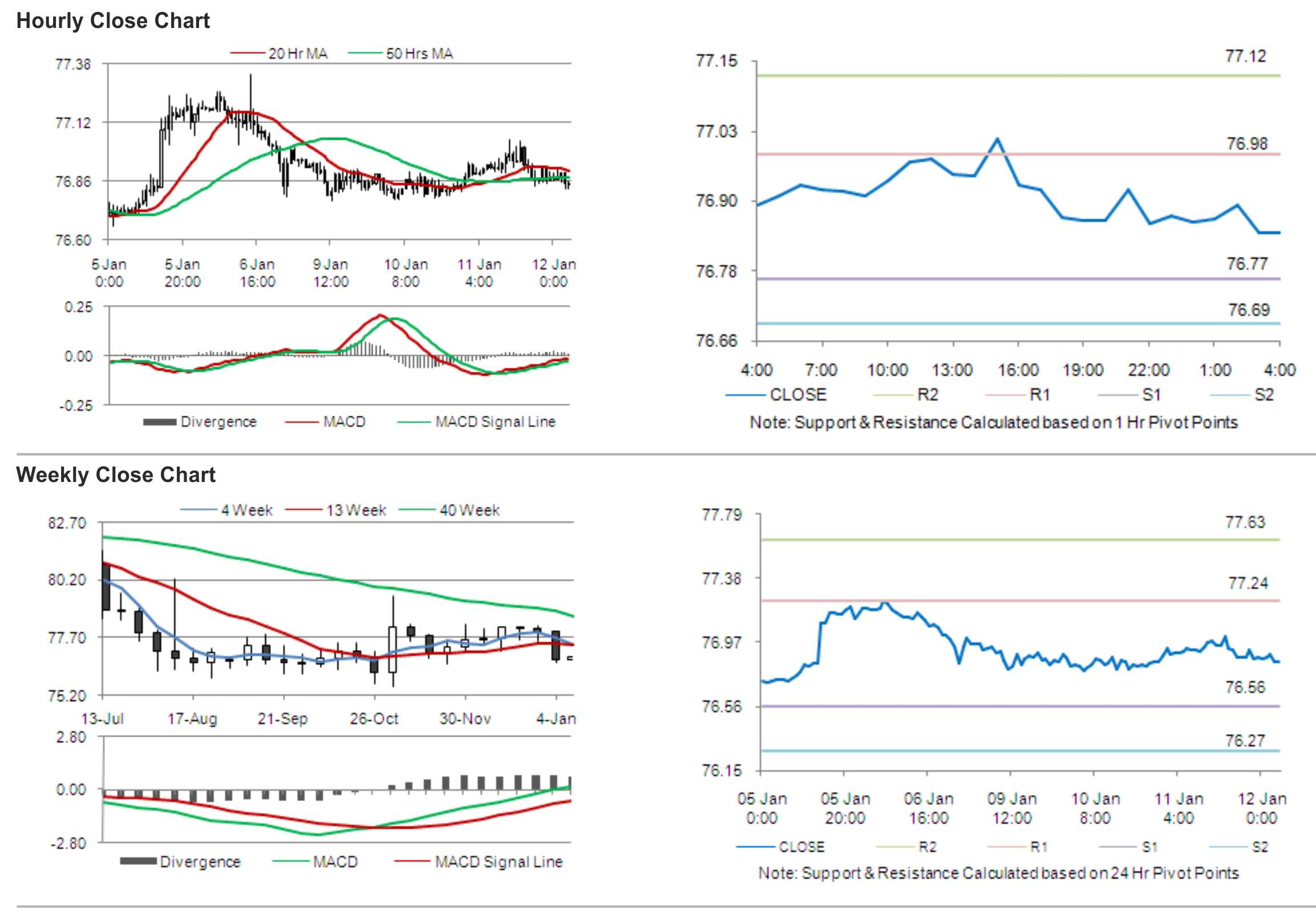Click the "77.70" axis value
1316x908 pixels.
(67, 638)
